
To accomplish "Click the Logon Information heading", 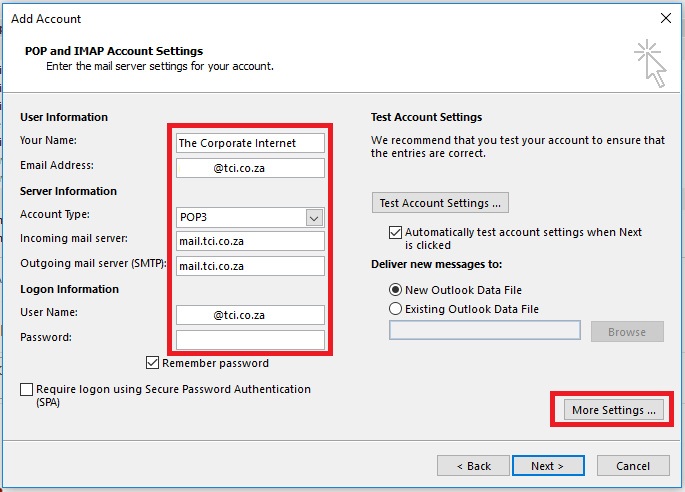I will pos(69,289).
